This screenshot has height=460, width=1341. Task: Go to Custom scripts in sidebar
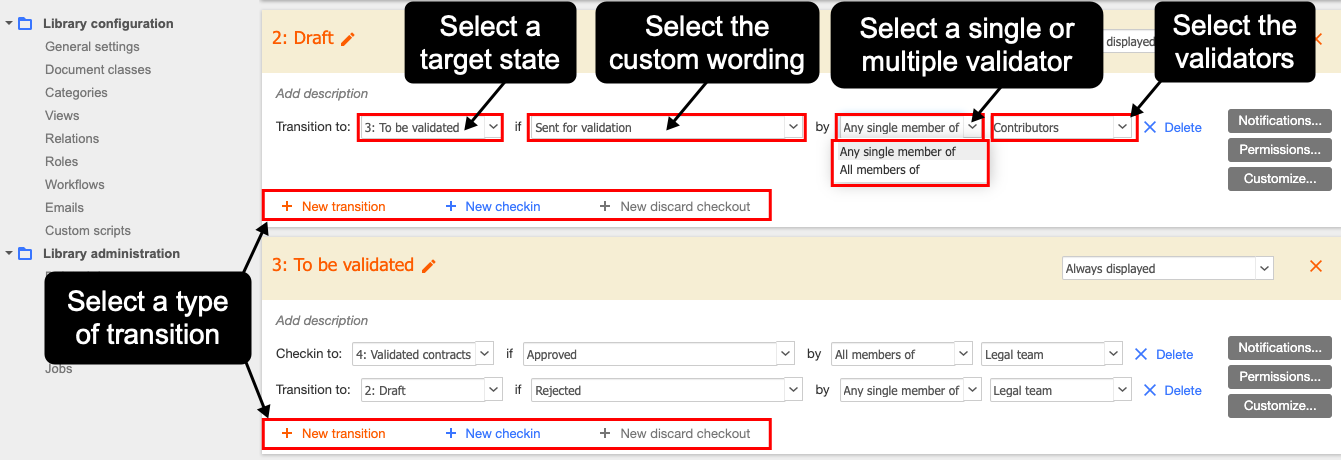[x=88, y=230]
